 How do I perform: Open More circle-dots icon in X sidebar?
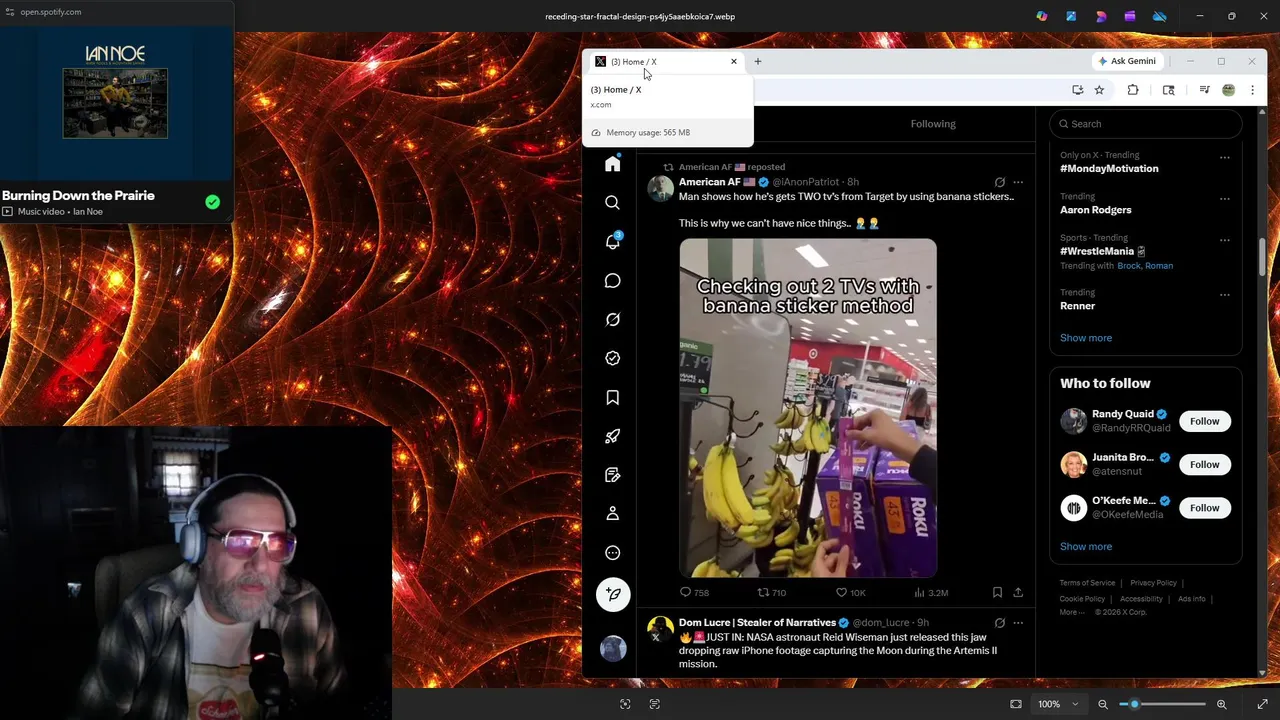pyautogui.click(x=613, y=552)
